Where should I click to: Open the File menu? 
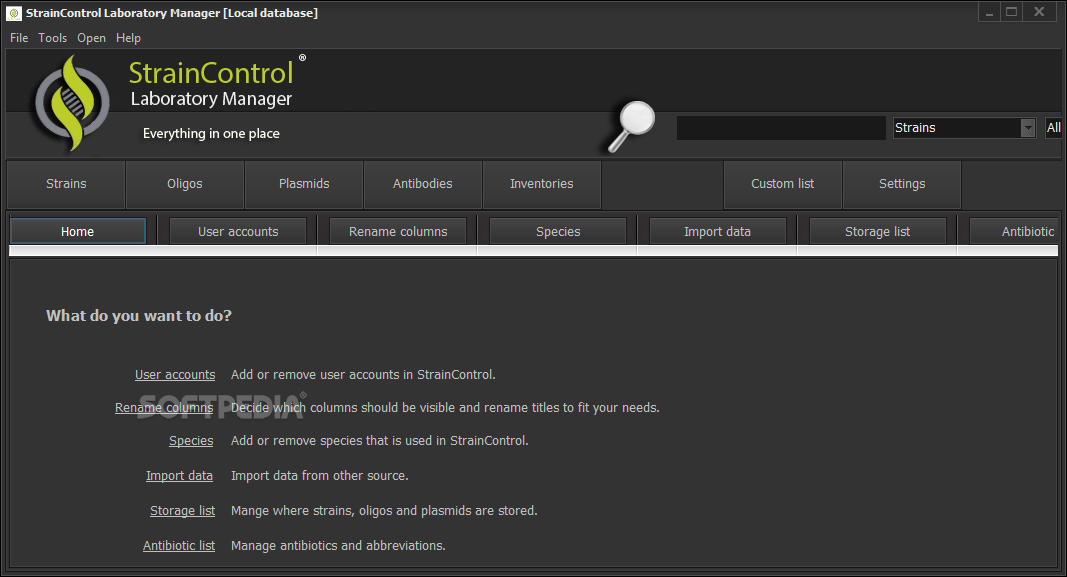coord(19,38)
